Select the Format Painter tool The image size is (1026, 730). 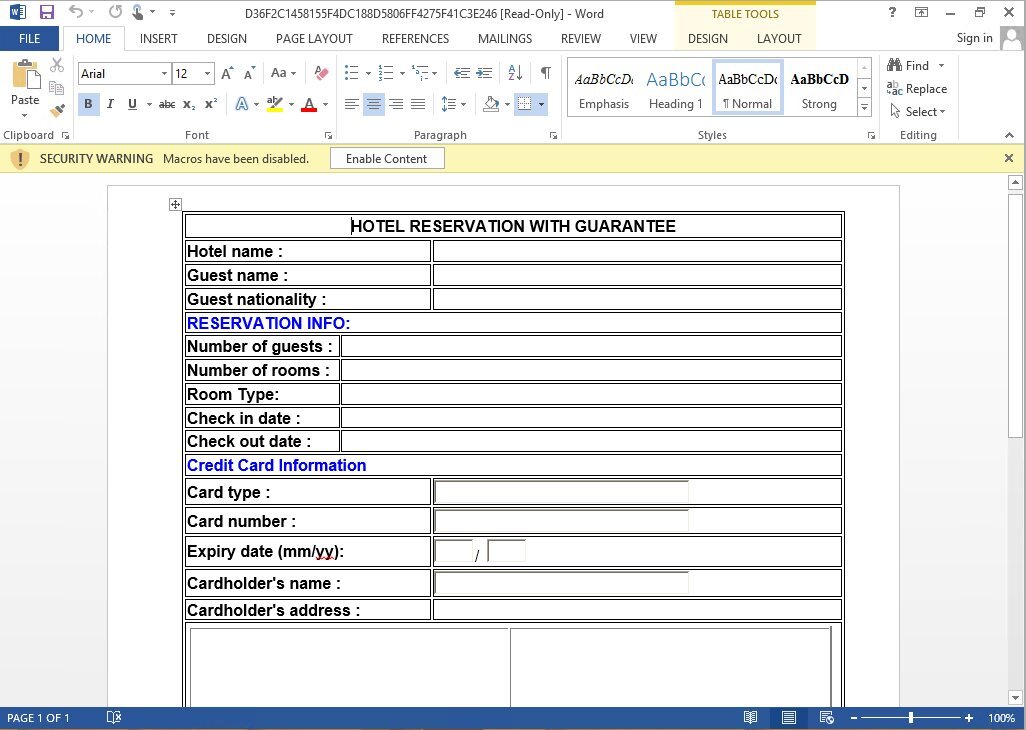tap(57, 110)
